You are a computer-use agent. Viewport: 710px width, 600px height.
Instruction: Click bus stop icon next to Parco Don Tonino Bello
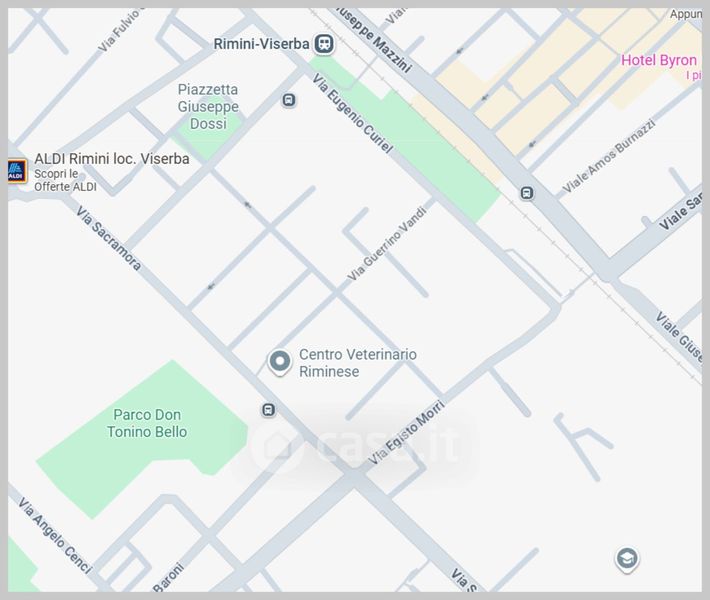click(268, 410)
